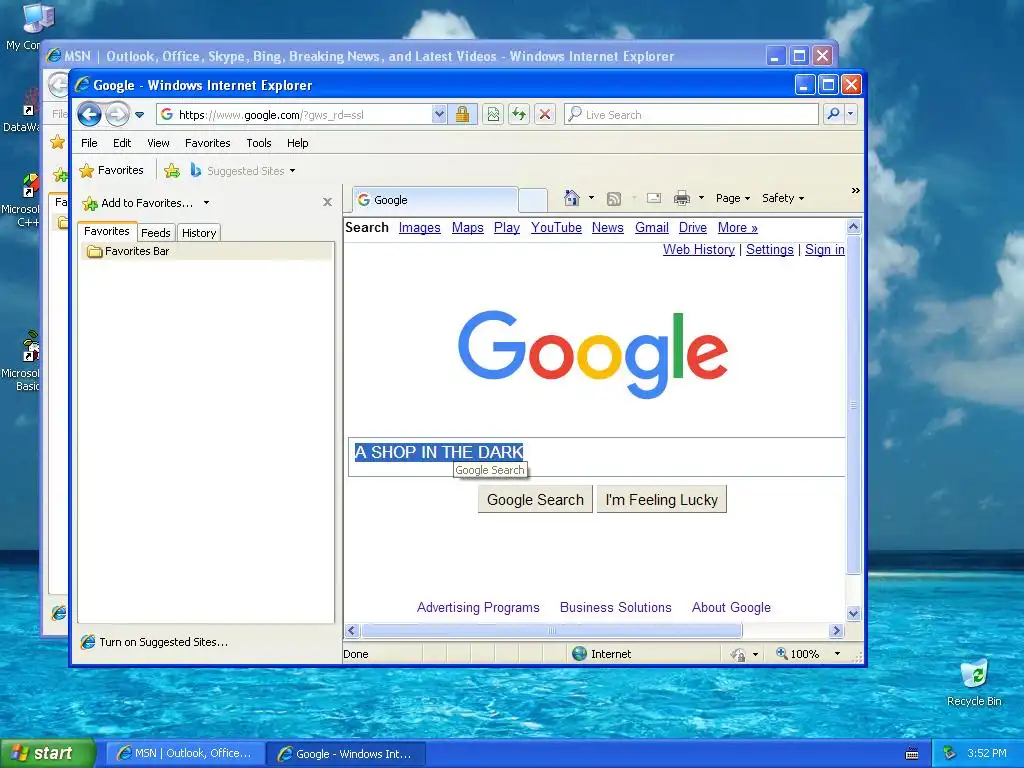
Task: Open the search provider dropdown arrow
Action: 850,114
